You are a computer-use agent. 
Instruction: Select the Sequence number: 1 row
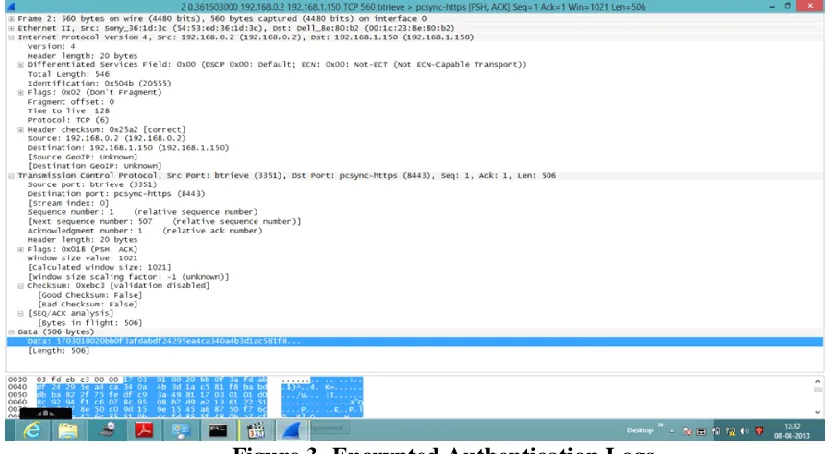[143, 212]
